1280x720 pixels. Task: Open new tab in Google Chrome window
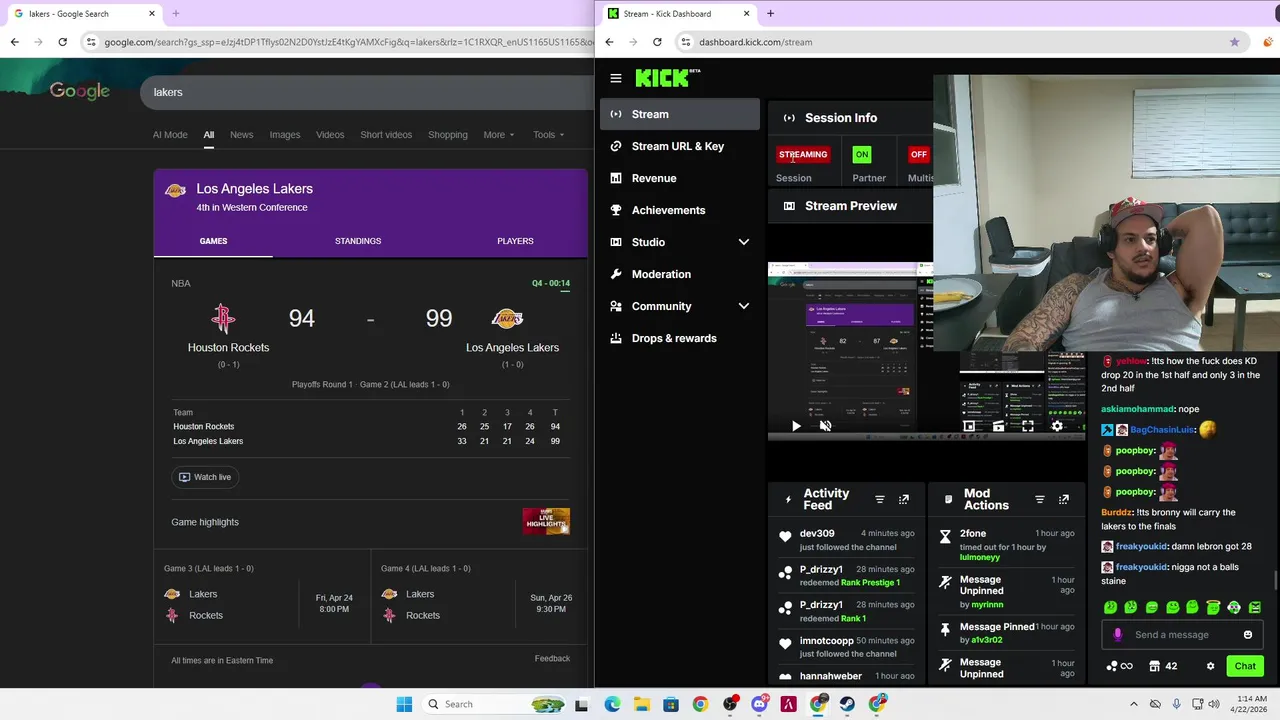pos(175,14)
